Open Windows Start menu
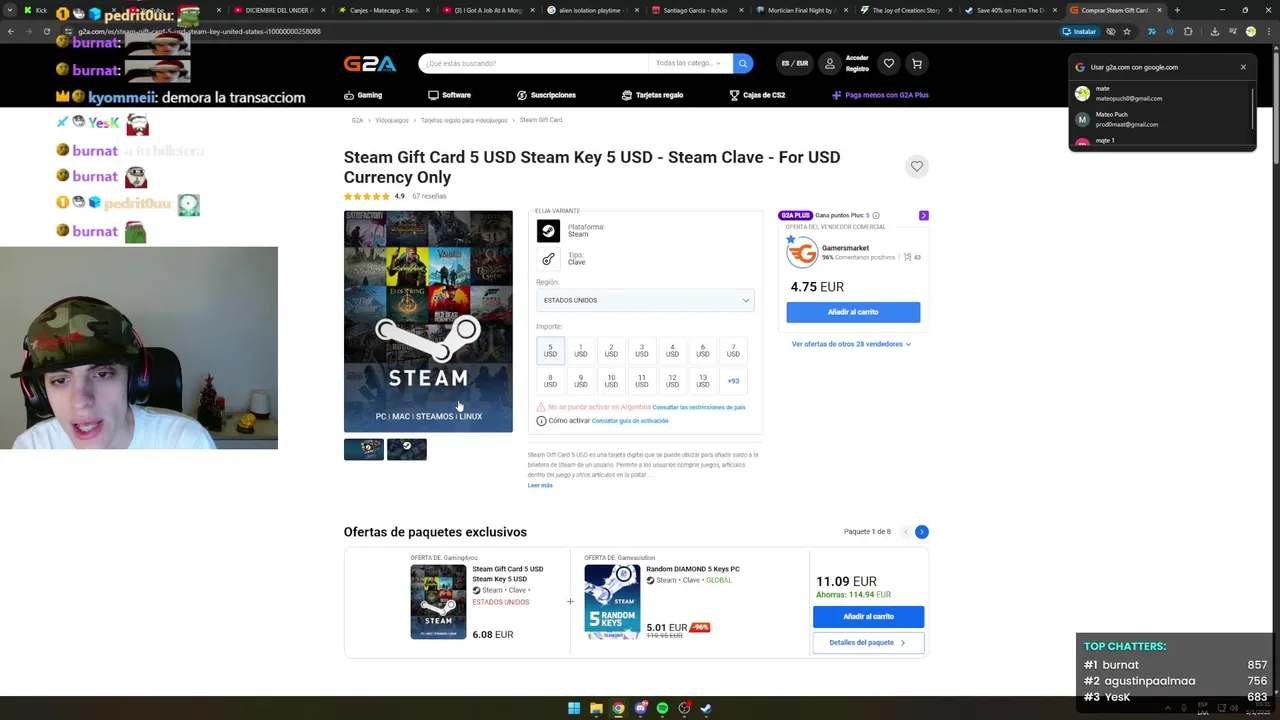Screen dimensions: 1280x720 pyautogui.click(x=574, y=708)
